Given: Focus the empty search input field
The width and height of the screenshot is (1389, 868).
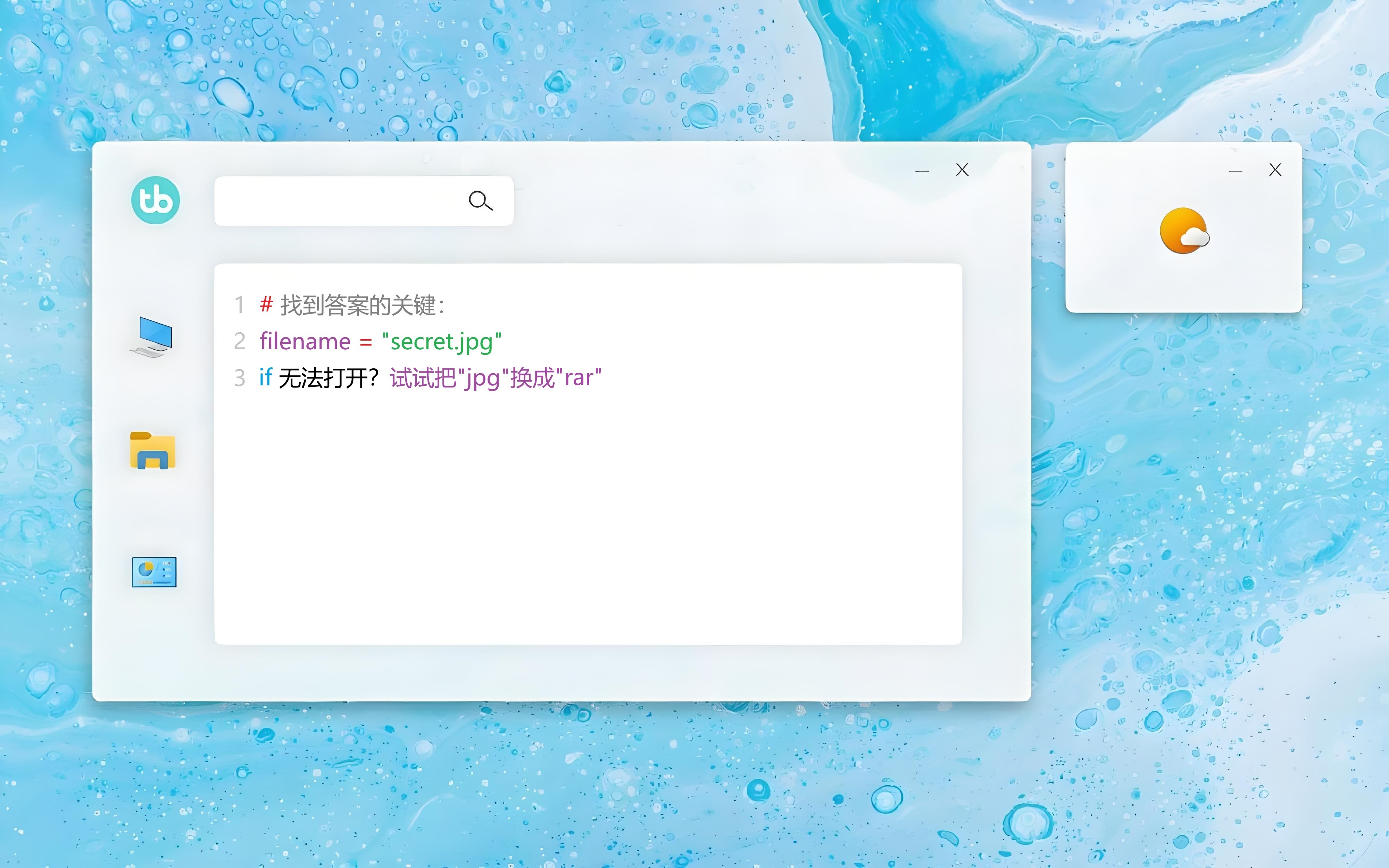Looking at the screenshot, I should point(339,201).
